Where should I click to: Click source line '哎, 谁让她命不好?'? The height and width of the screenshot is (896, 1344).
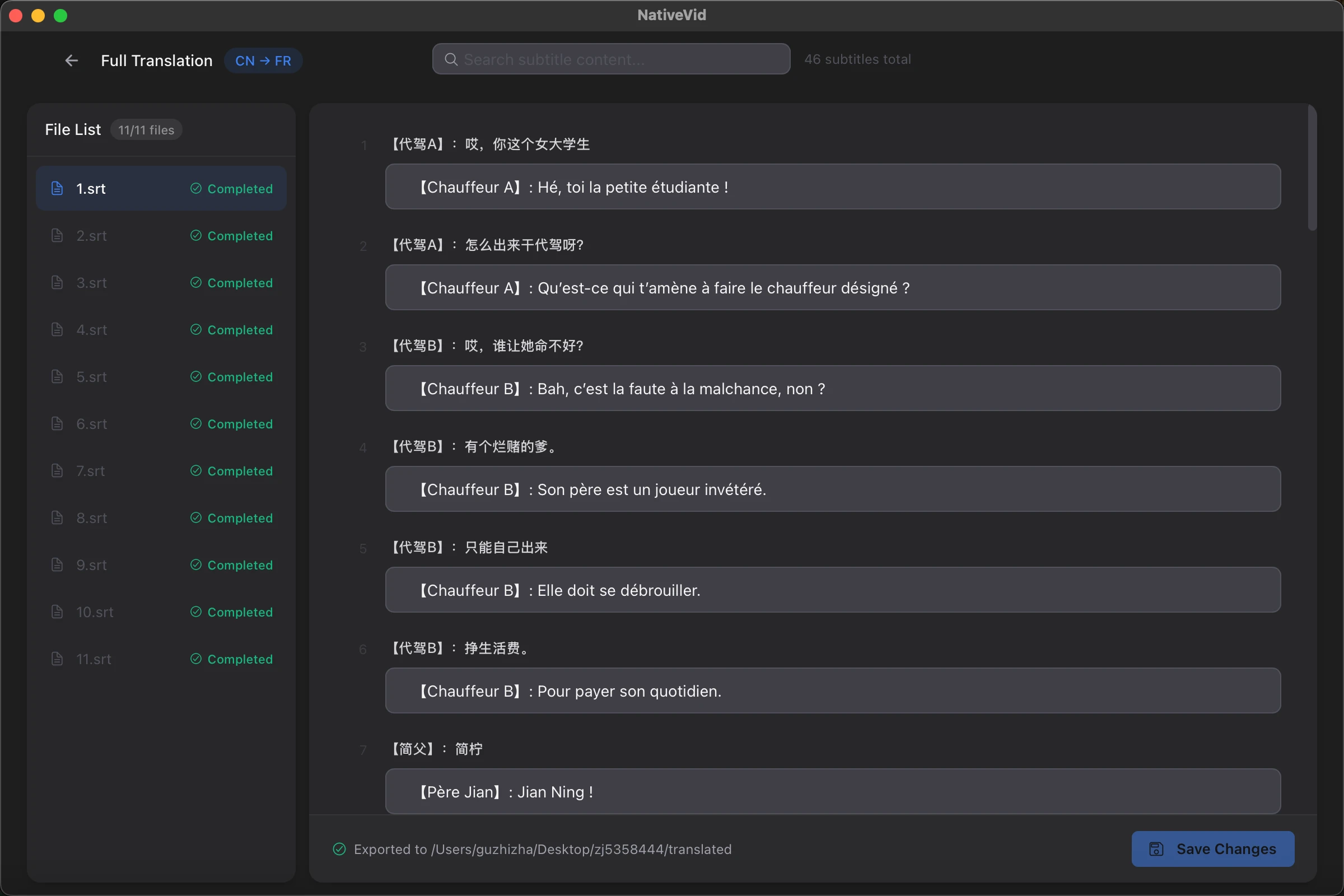[x=487, y=346]
